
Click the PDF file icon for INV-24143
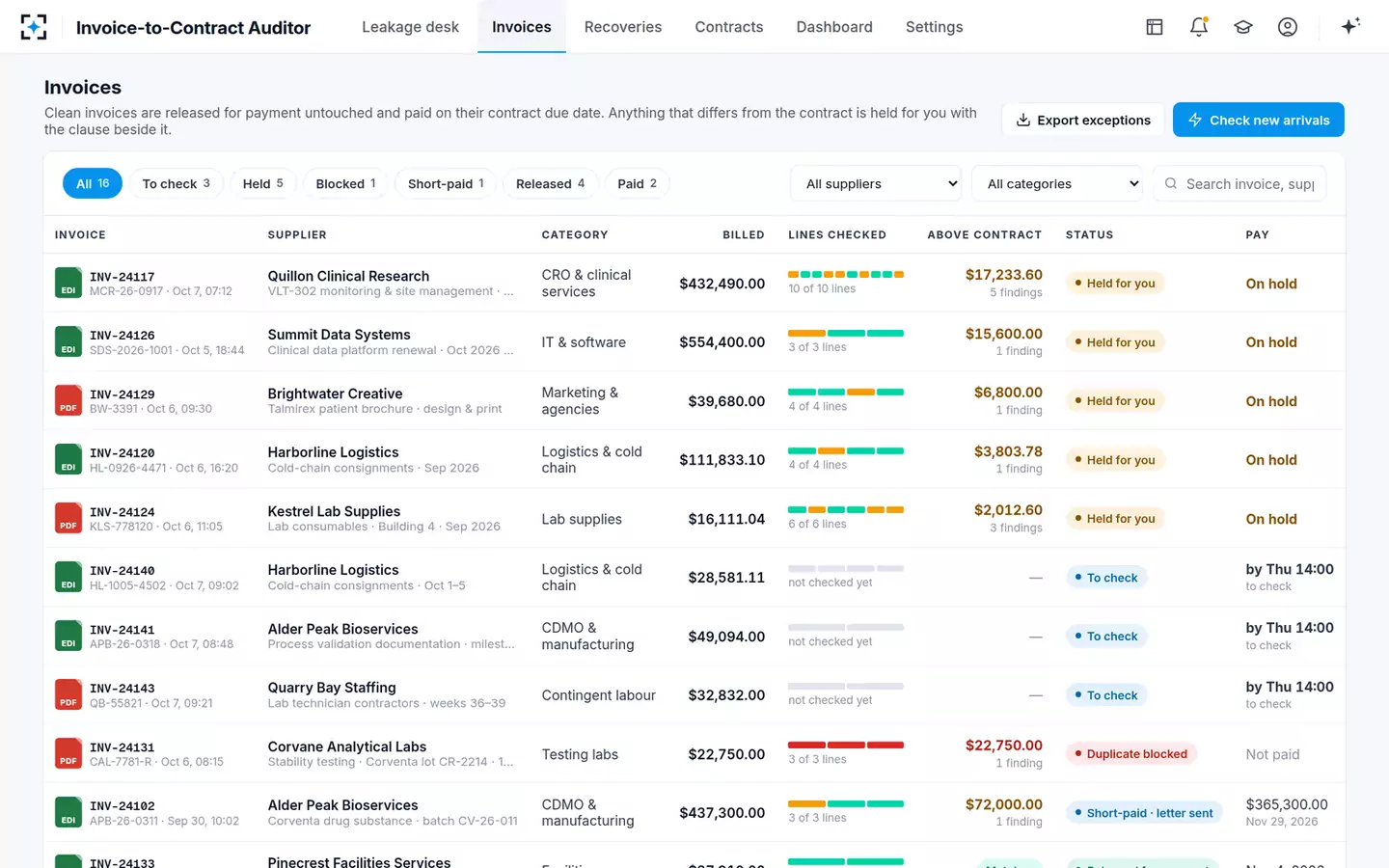68,694
